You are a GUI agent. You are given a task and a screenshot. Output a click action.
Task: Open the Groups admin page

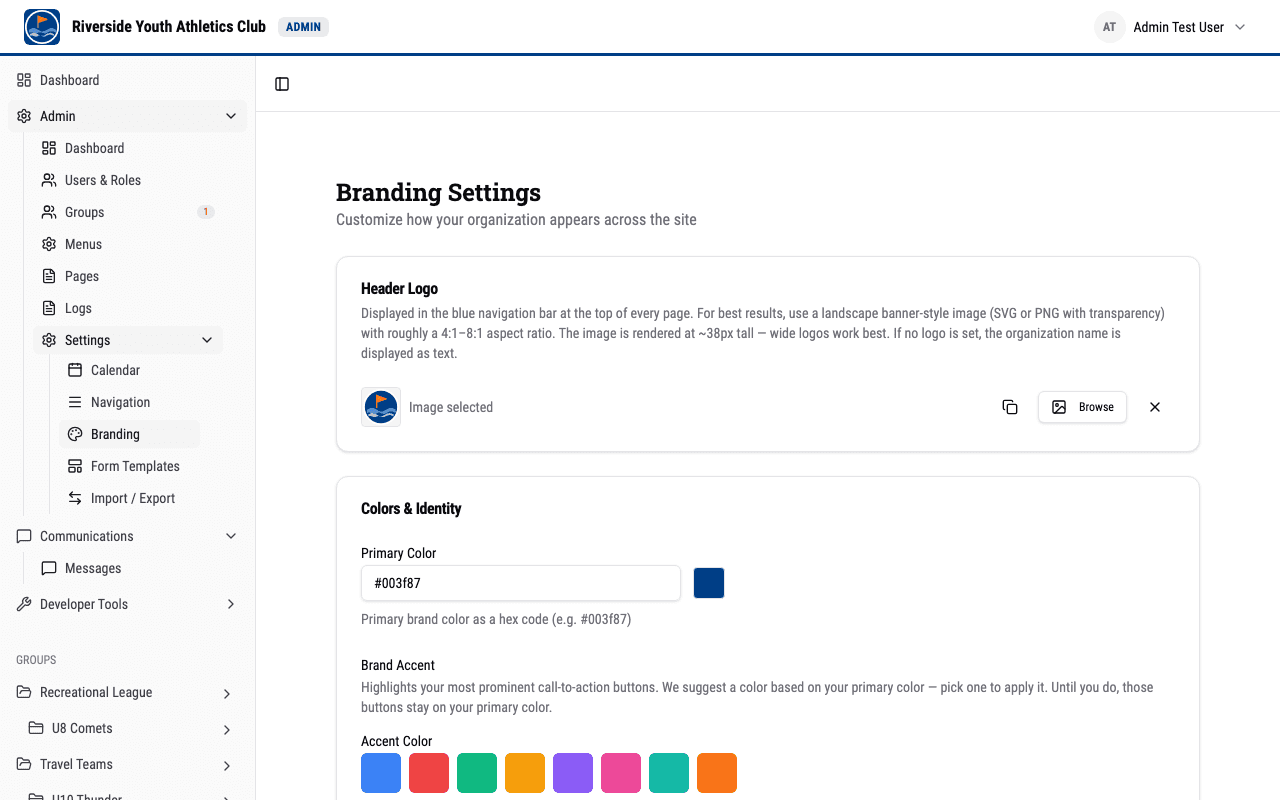tap(128, 212)
